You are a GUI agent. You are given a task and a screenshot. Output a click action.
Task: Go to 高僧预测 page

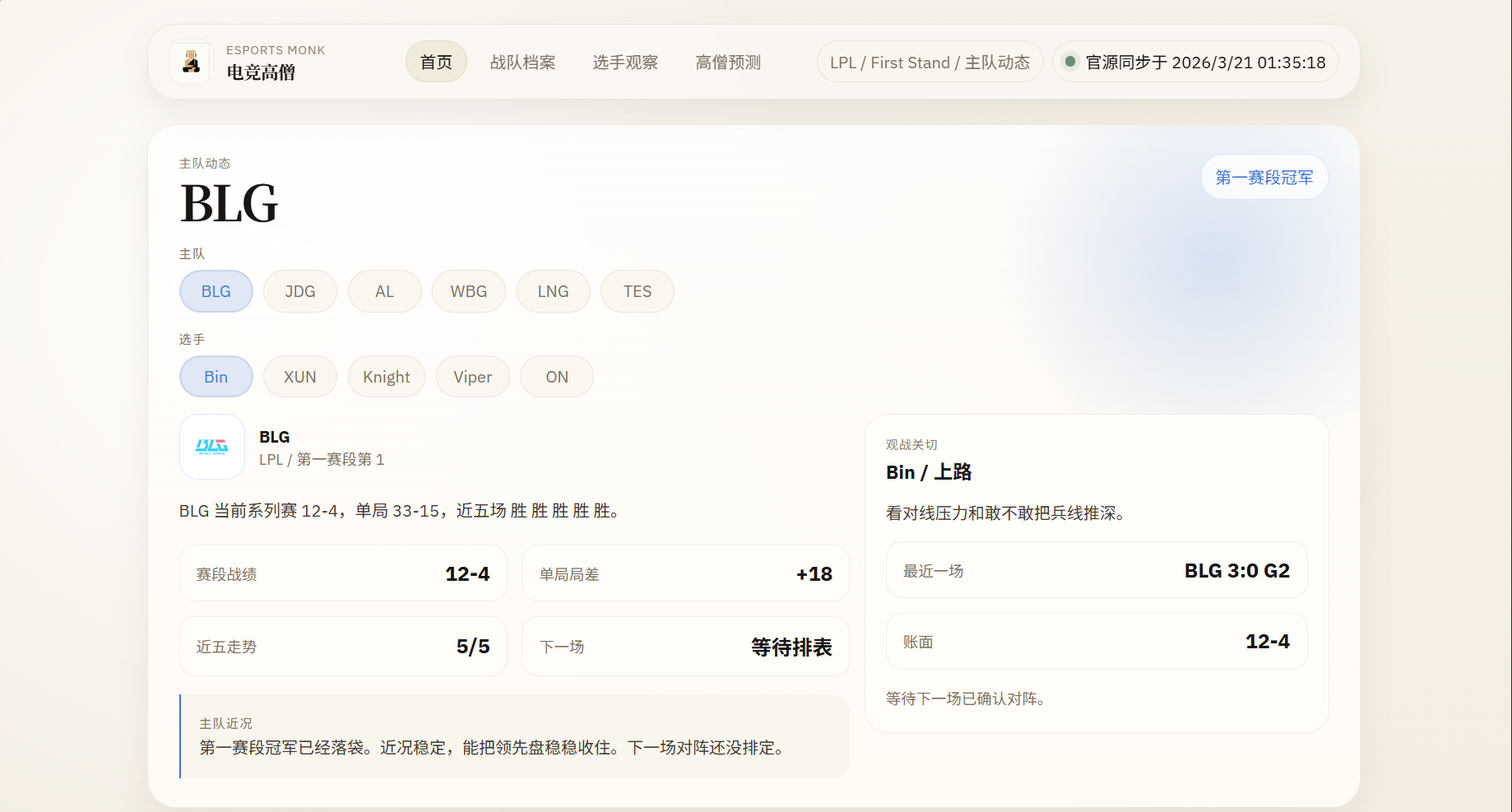click(727, 61)
